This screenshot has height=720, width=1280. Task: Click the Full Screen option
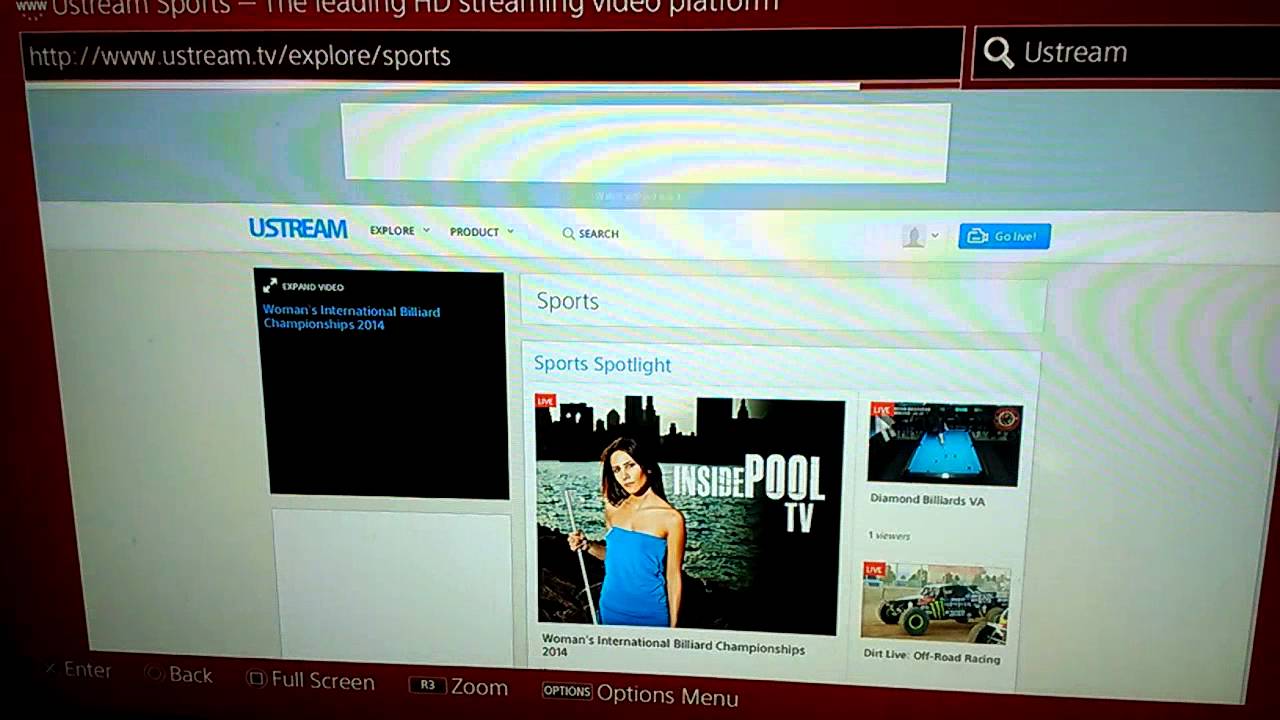click(310, 681)
